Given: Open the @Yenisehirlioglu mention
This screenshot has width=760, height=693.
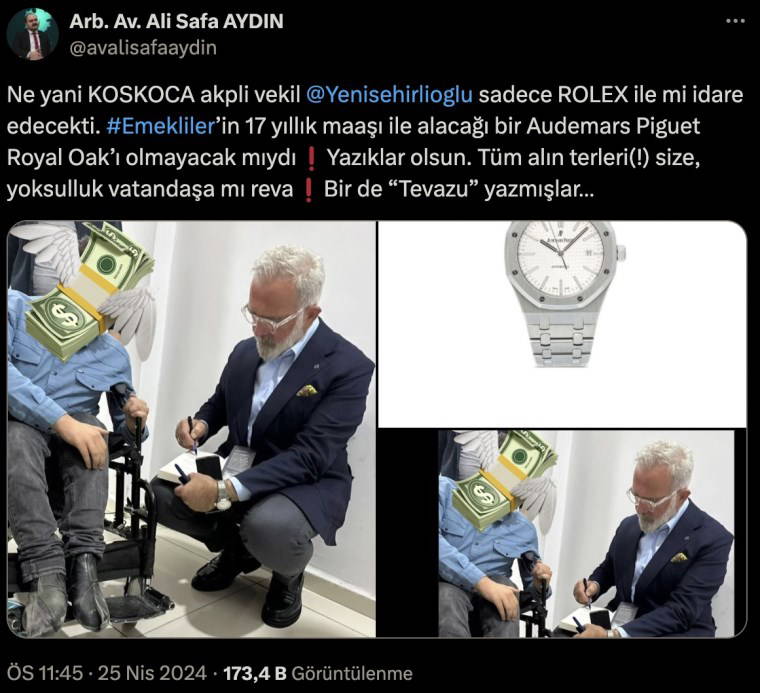Looking at the screenshot, I should point(389,94).
